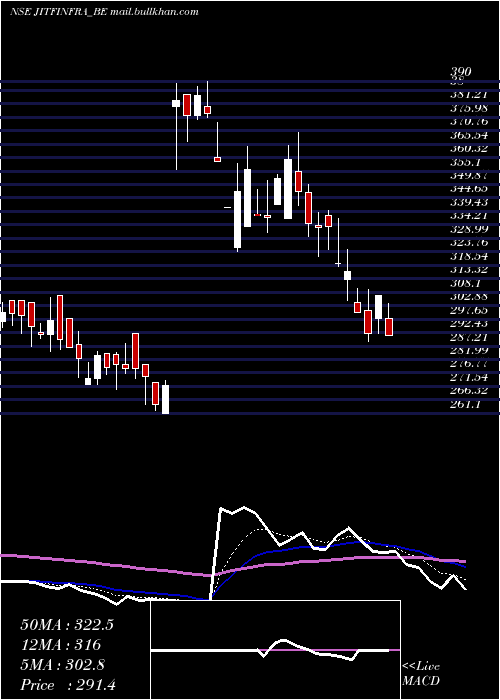Click the 308.1 price level label
The image size is (500, 700).
[465, 283]
